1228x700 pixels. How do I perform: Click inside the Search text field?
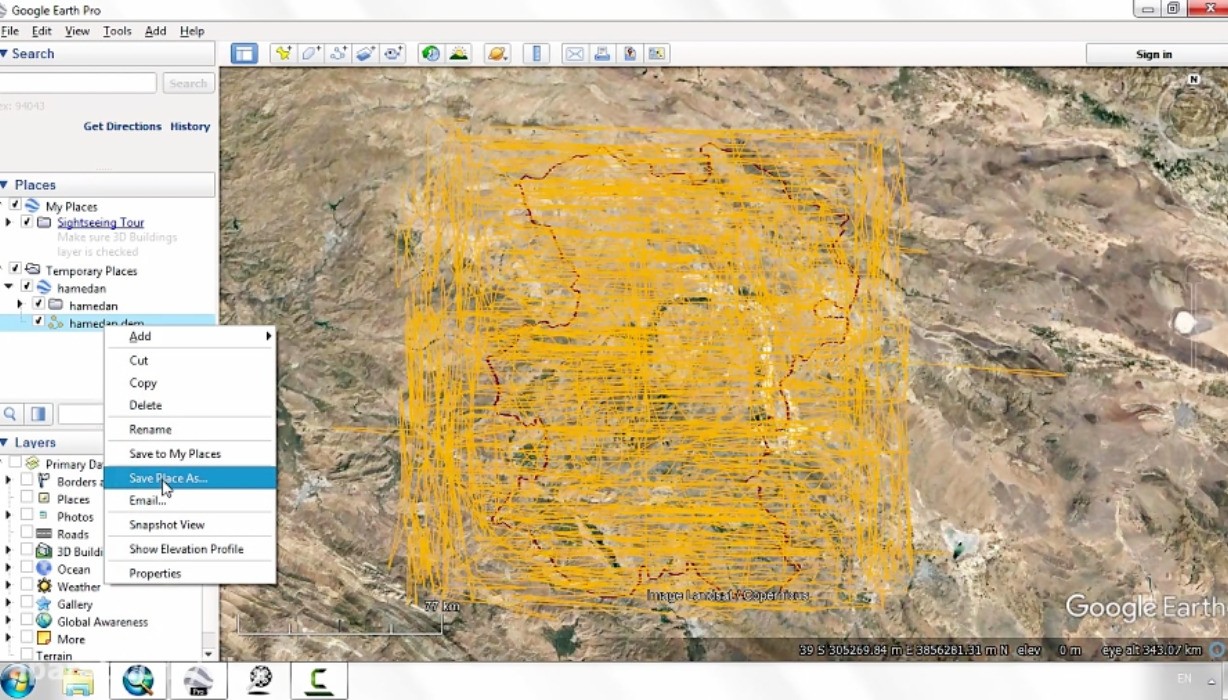78,84
